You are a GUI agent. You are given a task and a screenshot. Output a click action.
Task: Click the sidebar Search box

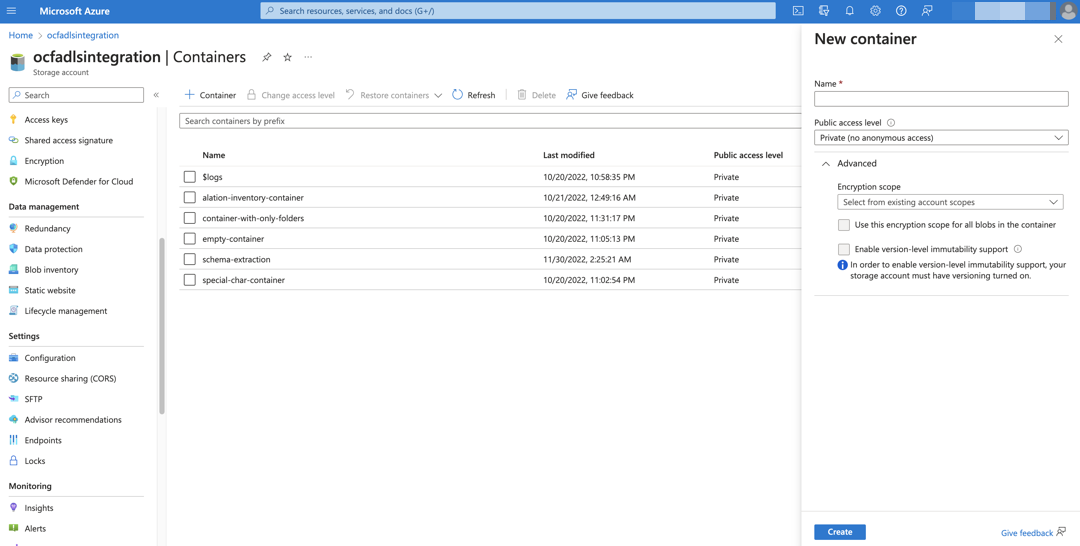(76, 95)
